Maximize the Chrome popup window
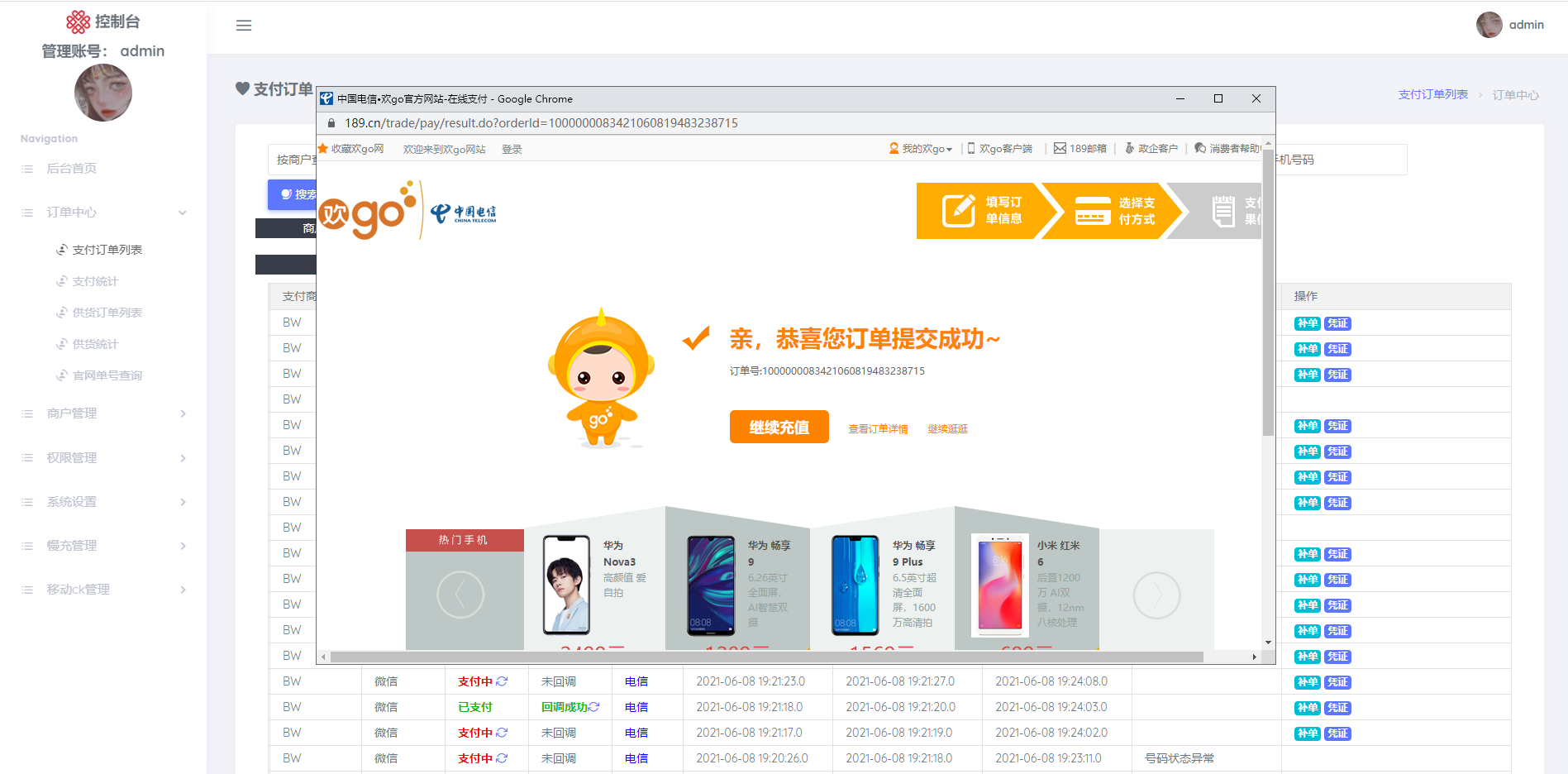 [x=1218, y=98]
